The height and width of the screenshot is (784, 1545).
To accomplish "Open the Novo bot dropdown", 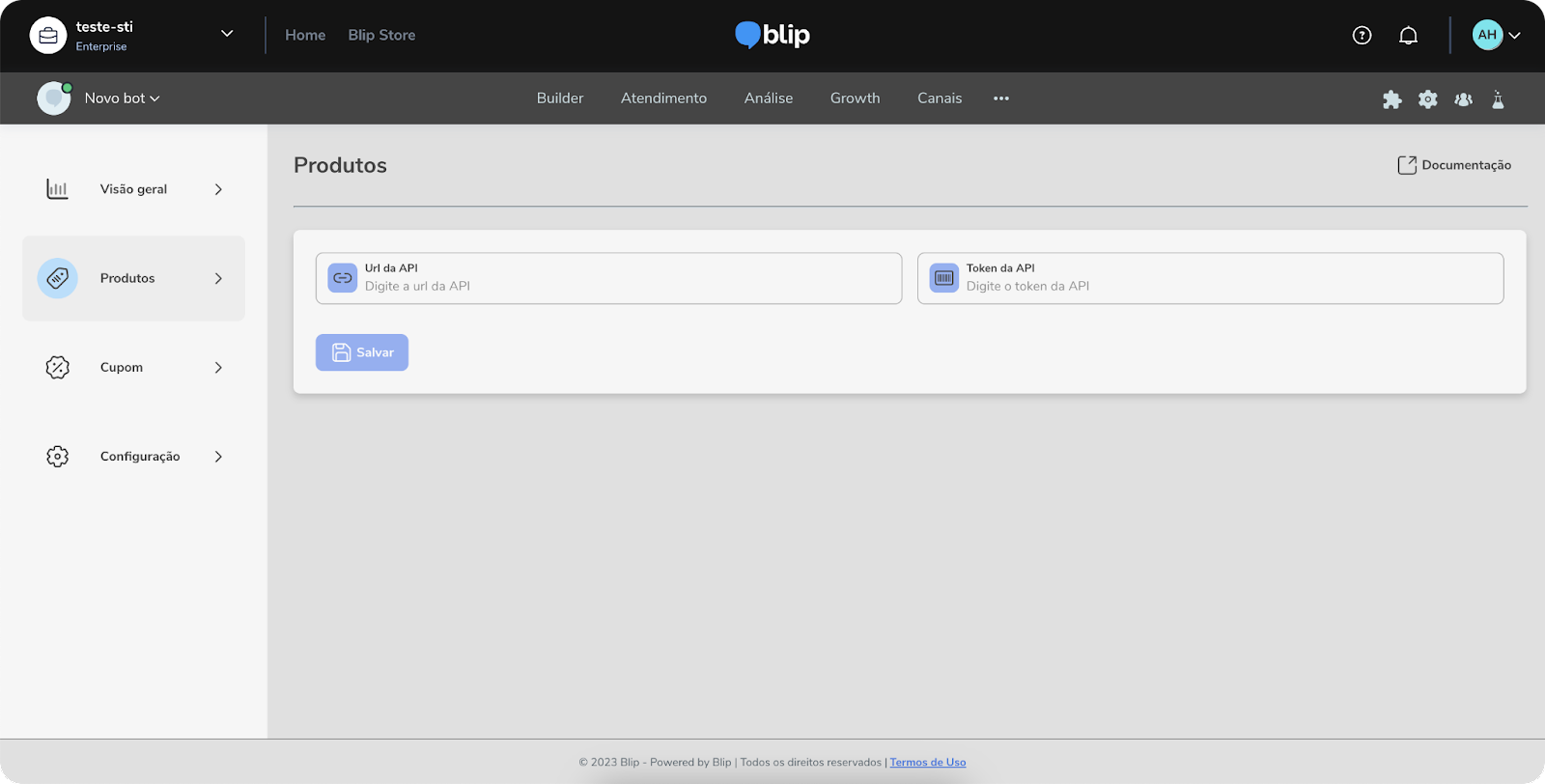I will pos(122,98).
